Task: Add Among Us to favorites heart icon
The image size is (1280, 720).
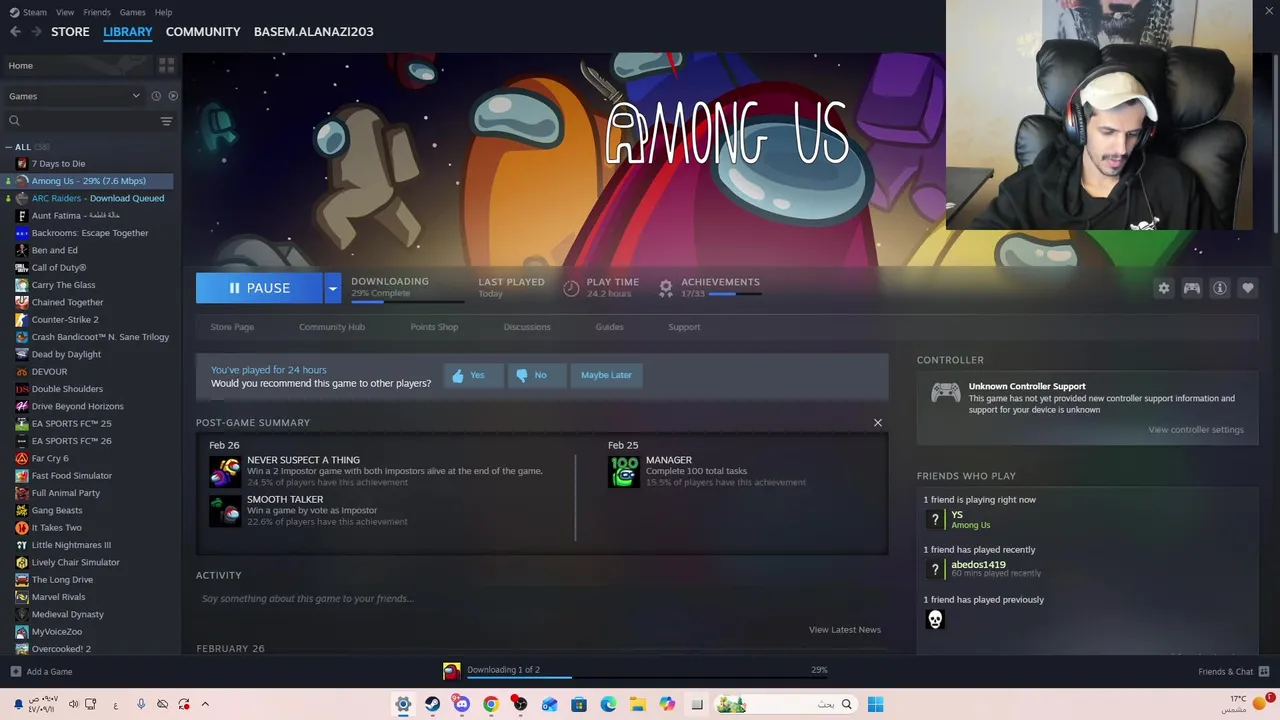Action: [x=1248, y=288]
